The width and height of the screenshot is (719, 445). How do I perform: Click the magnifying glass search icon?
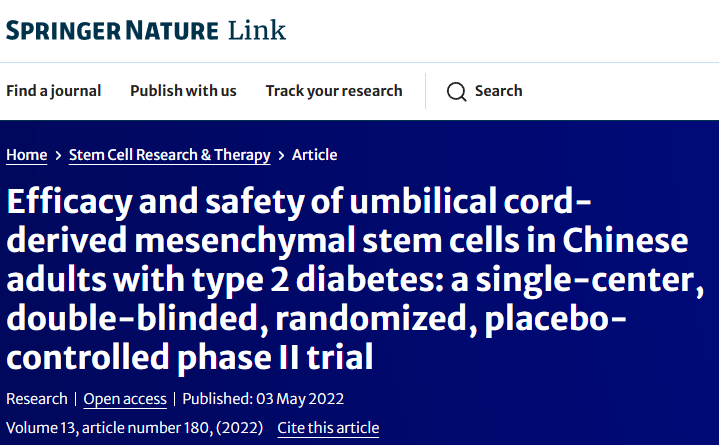[456, 91]
